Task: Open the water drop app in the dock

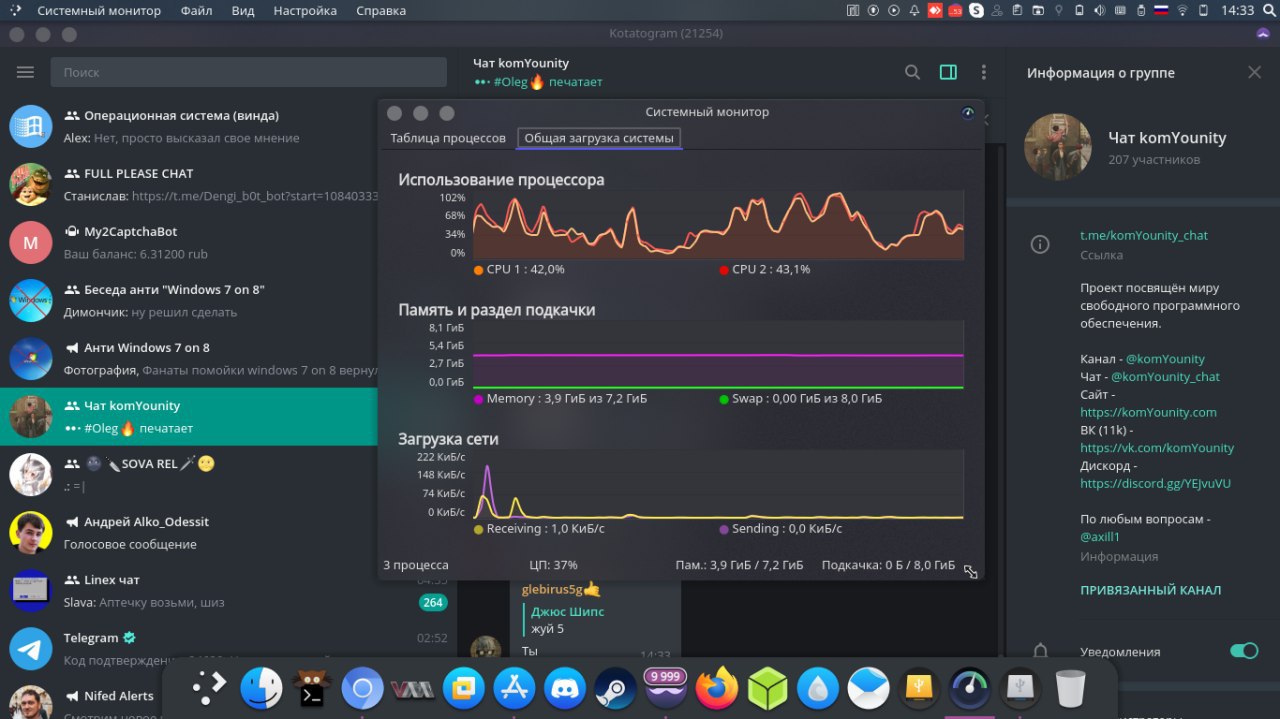Action: point(818,689)
